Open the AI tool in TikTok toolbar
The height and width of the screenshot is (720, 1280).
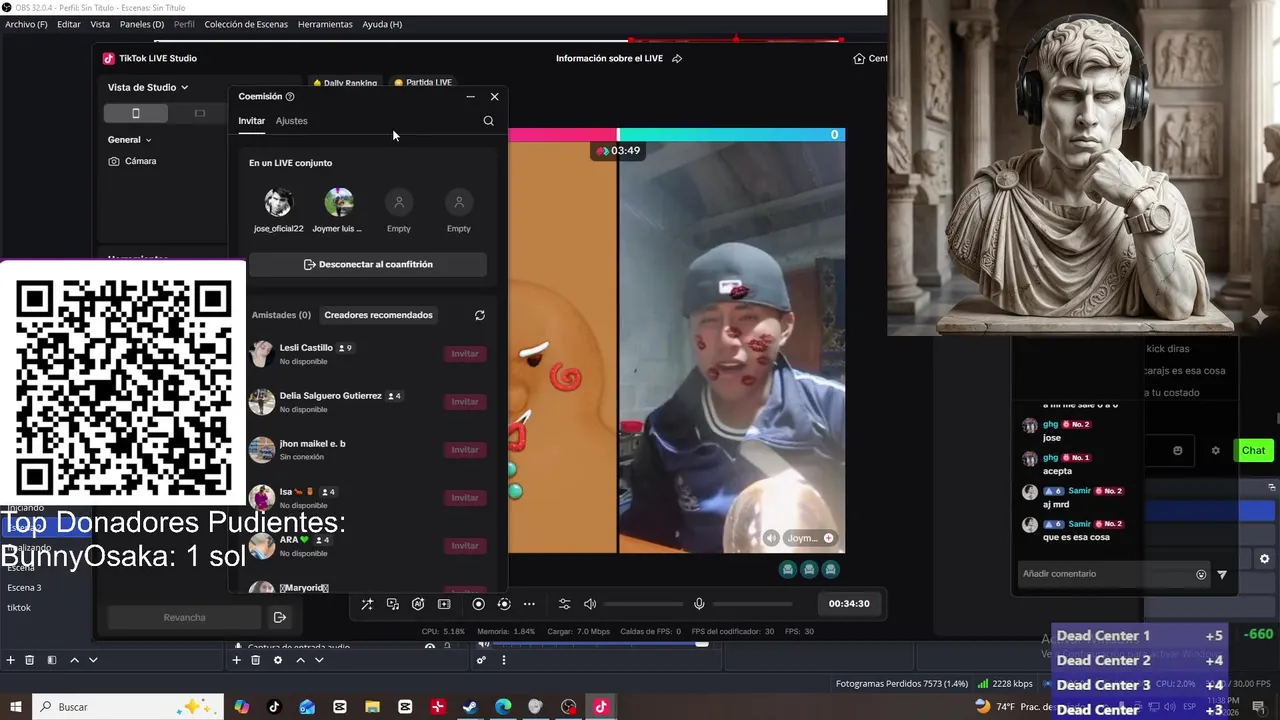[418, 604]
